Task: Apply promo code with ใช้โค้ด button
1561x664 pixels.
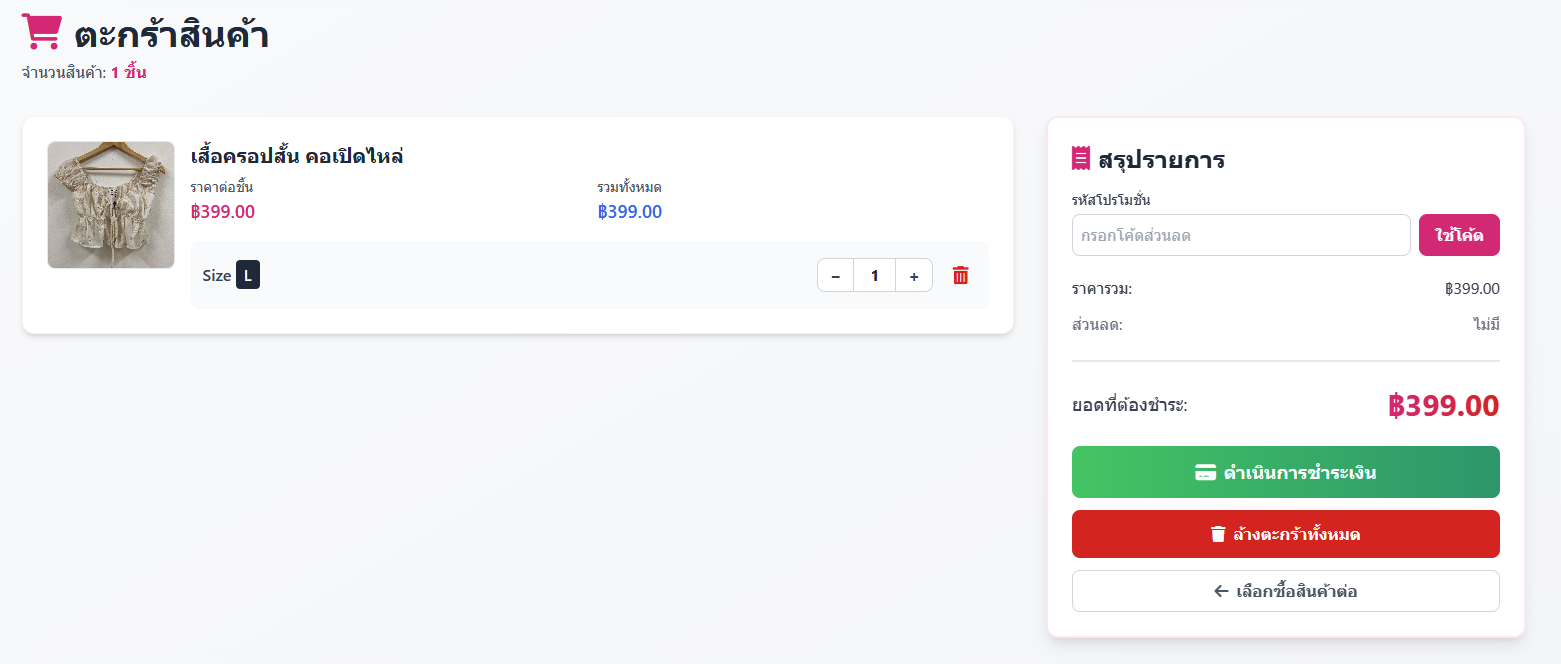Action: pyautogui.click(x=1459, y=235)
